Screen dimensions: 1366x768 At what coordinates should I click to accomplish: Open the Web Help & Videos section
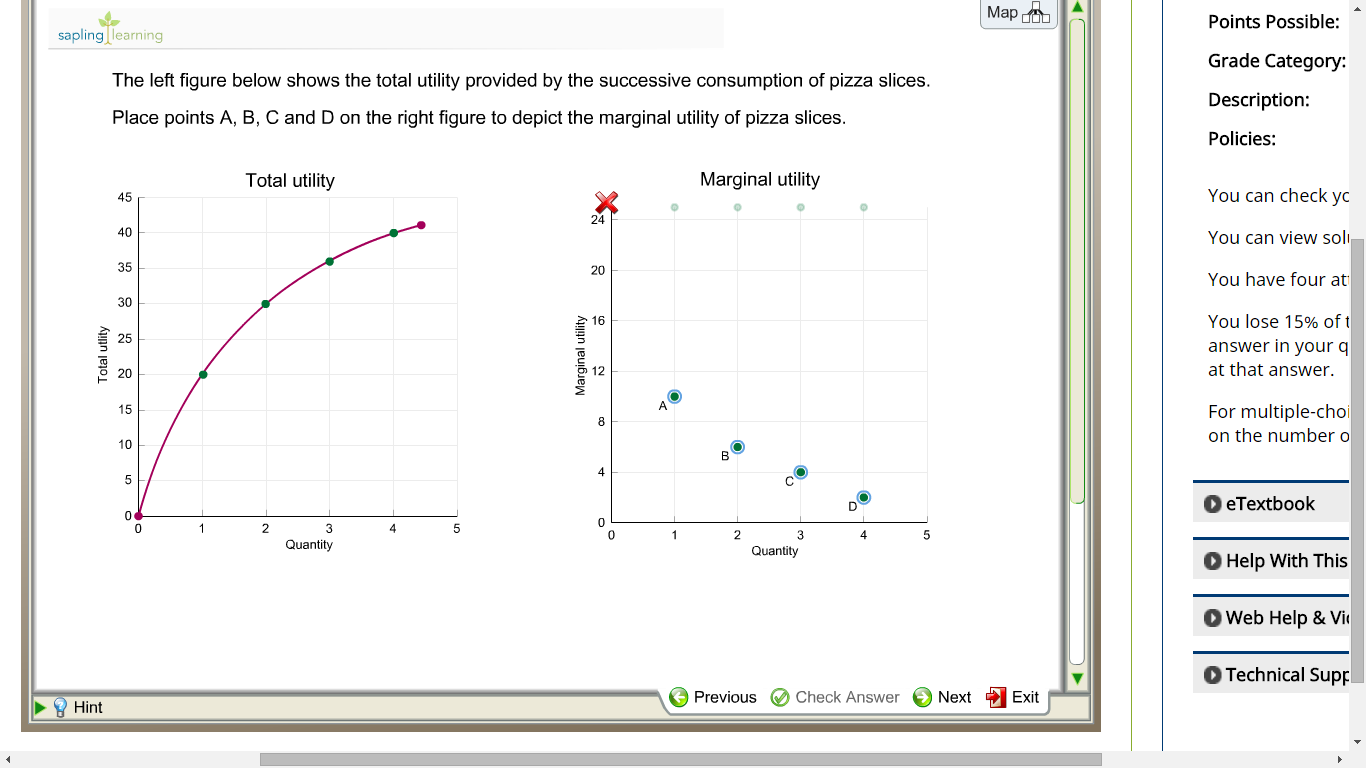(x=1275, y=617)
